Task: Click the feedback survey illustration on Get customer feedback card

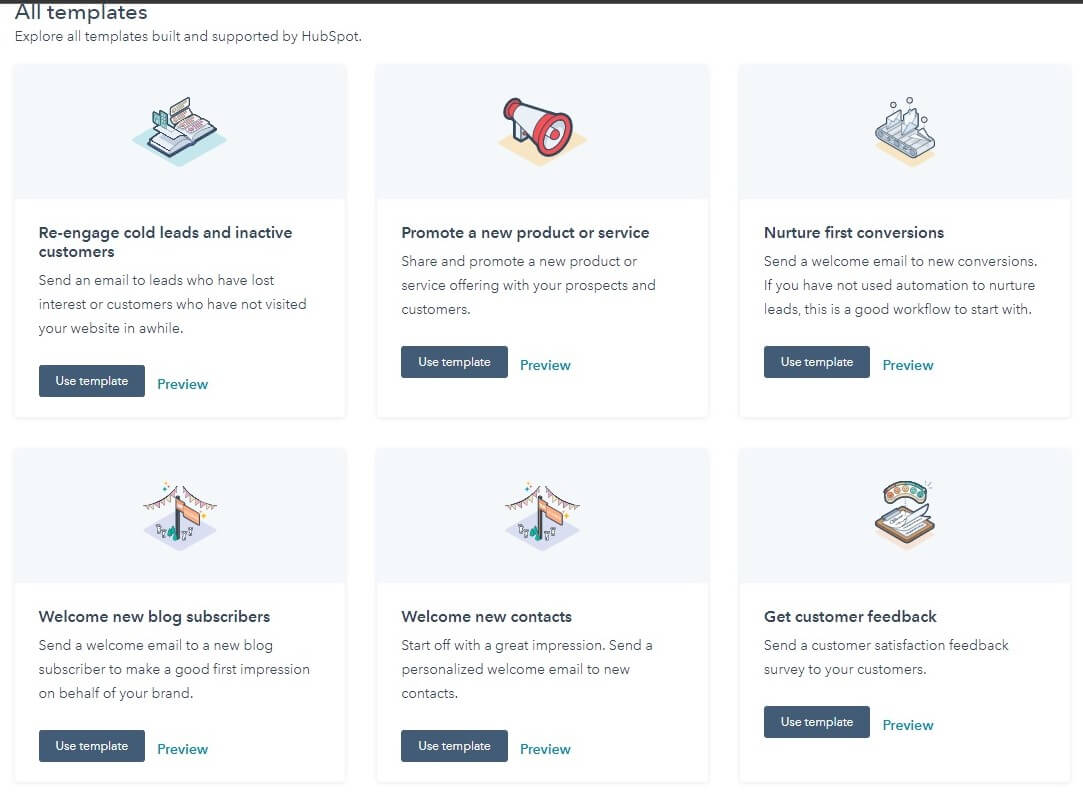Action: (x=904, y=513)
